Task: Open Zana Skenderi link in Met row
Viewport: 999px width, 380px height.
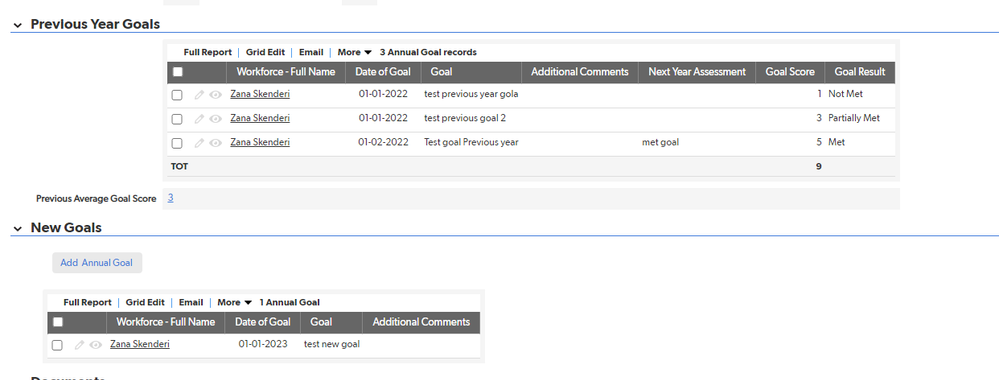Action: [260, 142]
